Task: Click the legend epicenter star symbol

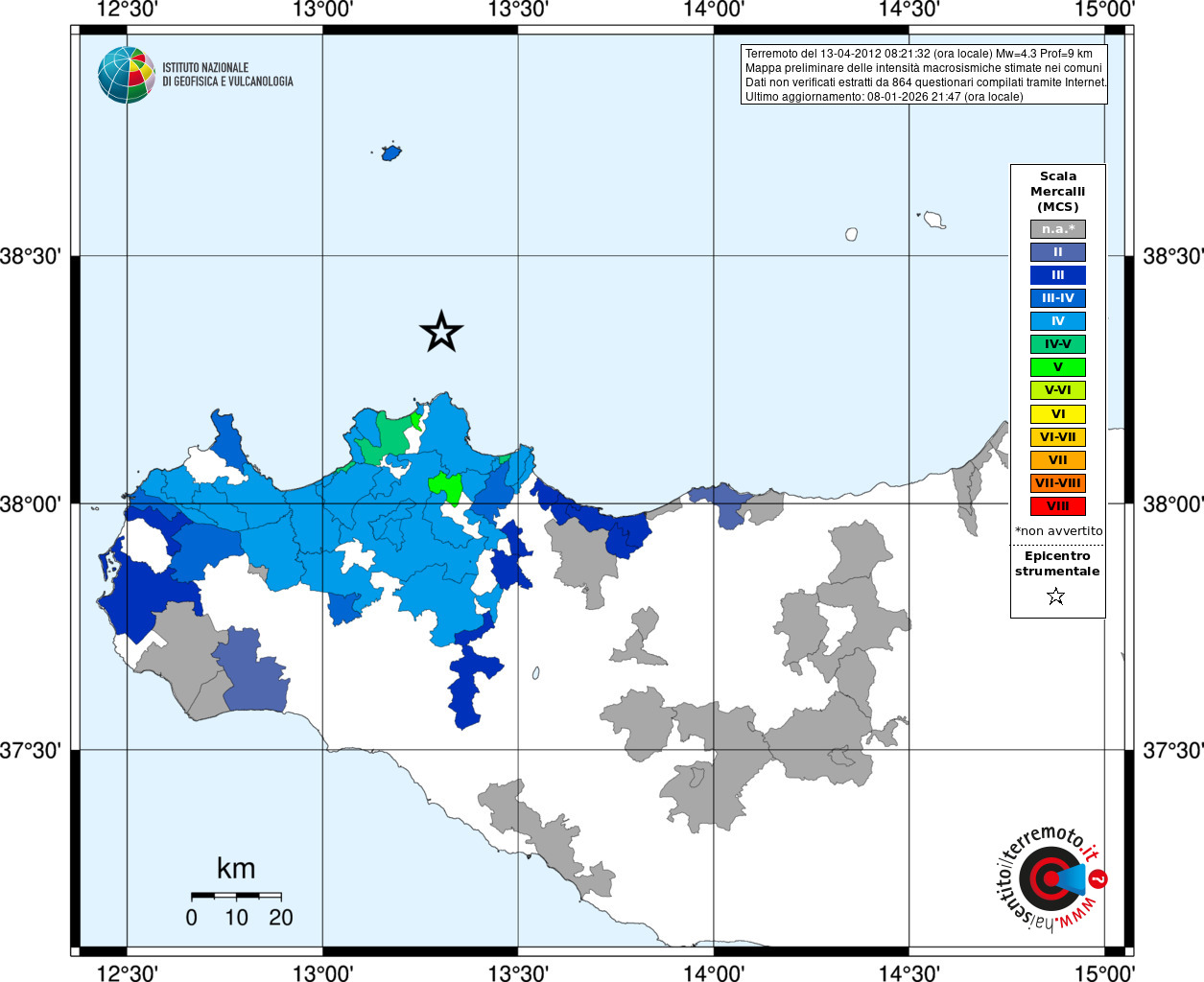Action: [x=1056, y=596]
